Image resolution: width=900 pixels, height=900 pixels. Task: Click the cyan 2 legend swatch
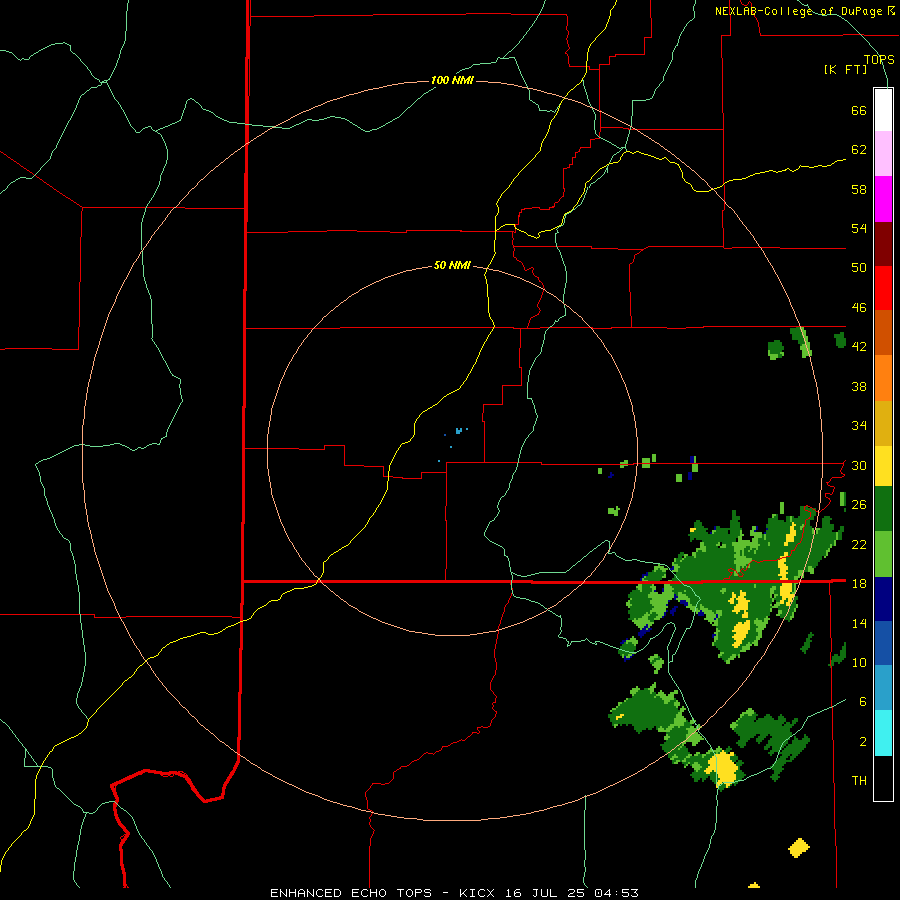tap(883, 733)
